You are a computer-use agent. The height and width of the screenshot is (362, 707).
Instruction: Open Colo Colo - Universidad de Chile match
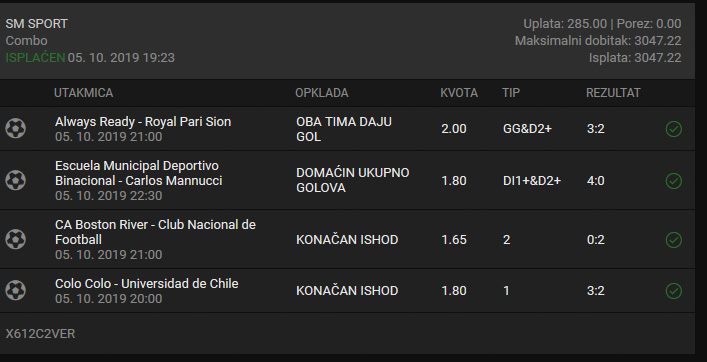tap(147, 284)
